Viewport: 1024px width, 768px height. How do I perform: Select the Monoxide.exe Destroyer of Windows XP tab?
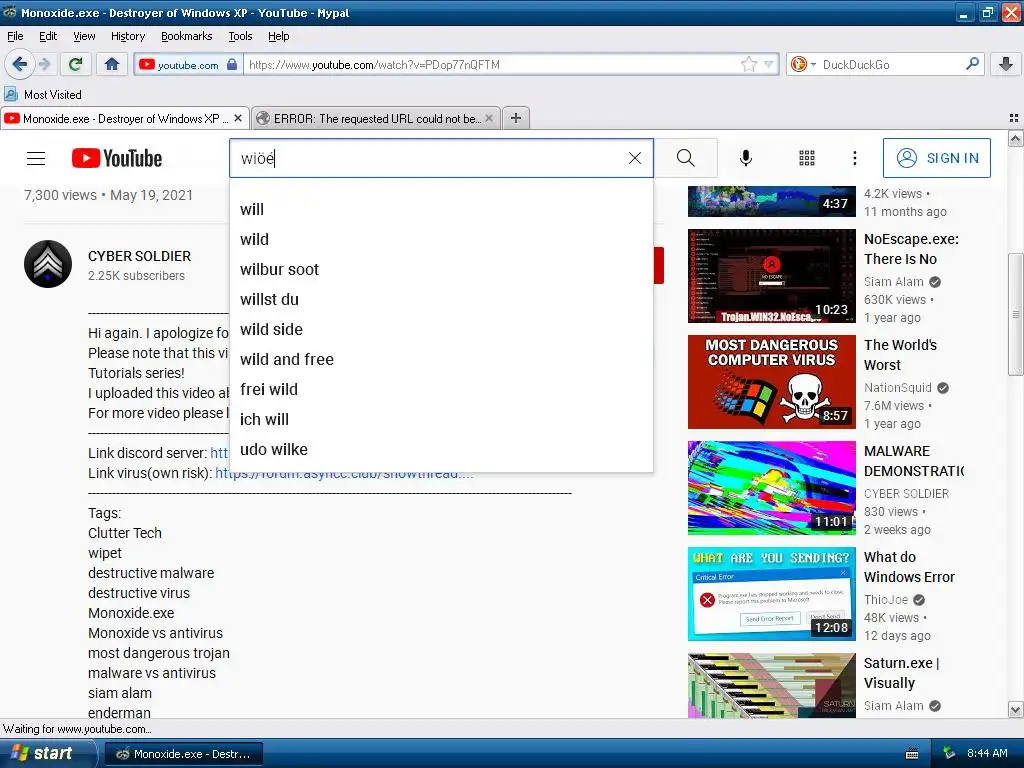tap(124, 118)
